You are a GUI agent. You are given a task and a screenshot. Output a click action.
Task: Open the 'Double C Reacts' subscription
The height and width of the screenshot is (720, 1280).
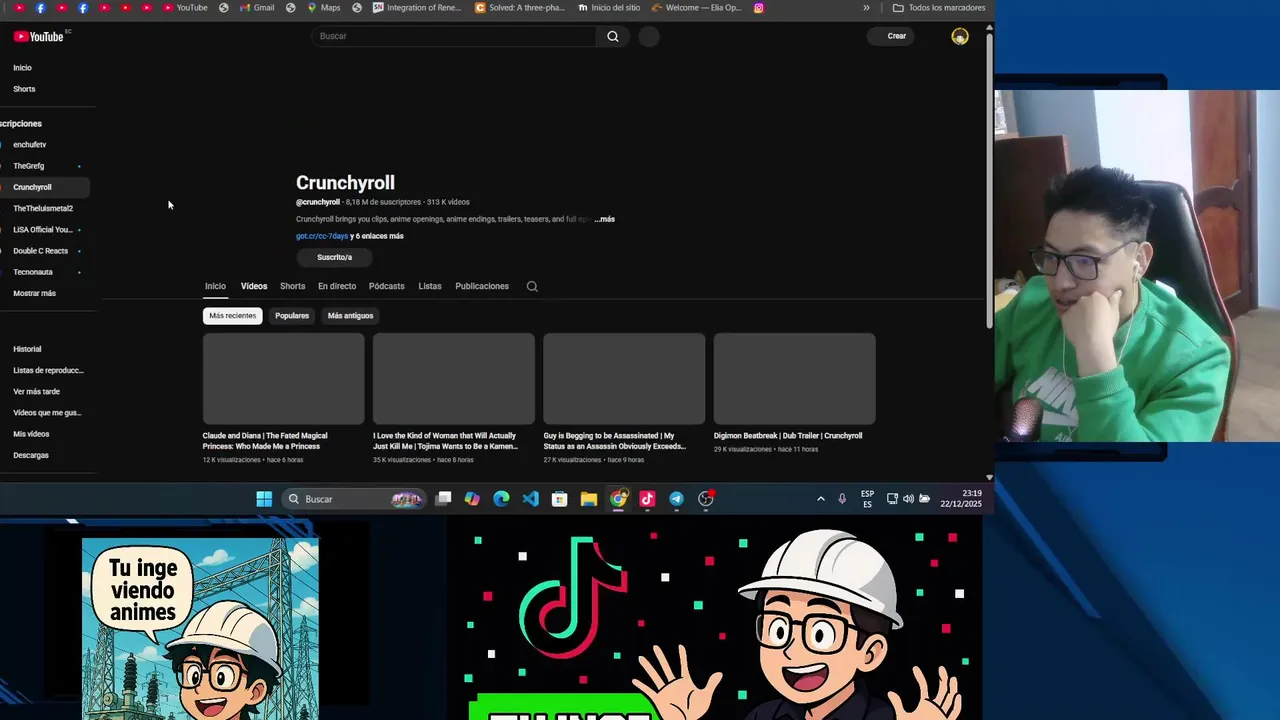(40, 251)
